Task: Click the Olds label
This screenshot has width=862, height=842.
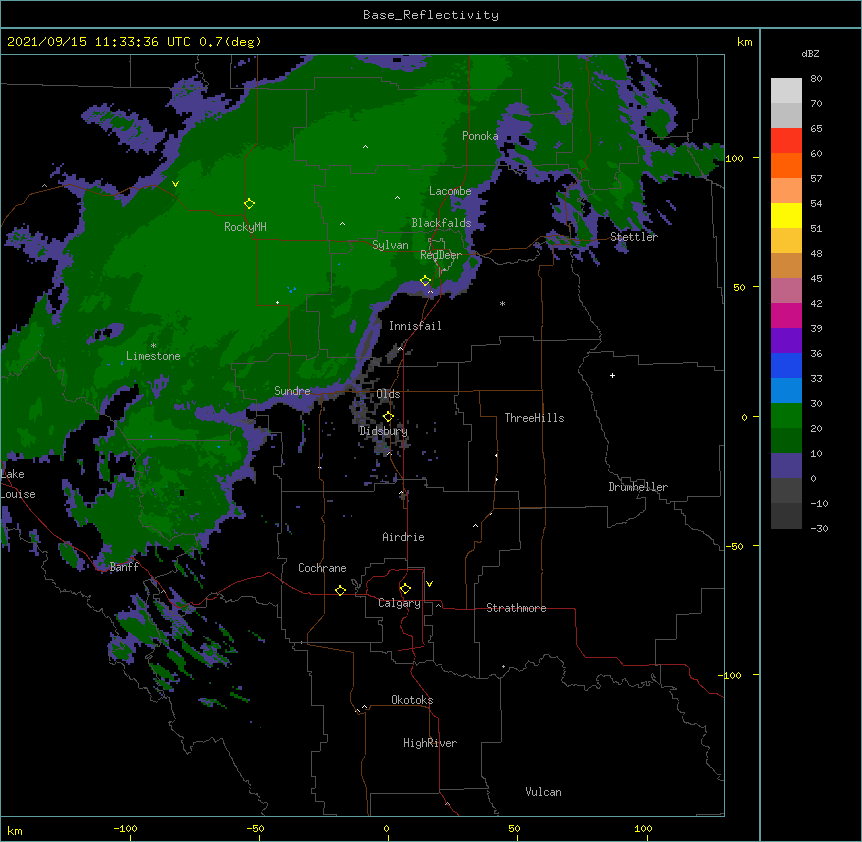Action: (388, 394)
